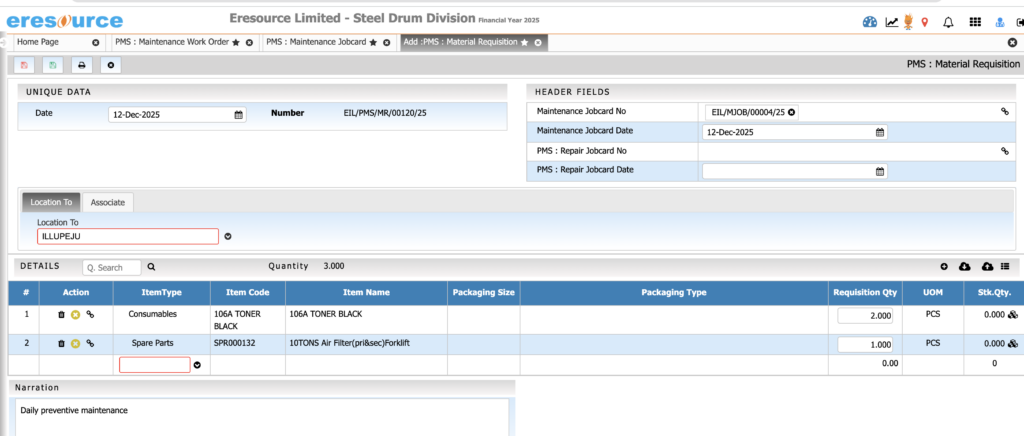Click the search magnifier in Details

coord(152,268)
